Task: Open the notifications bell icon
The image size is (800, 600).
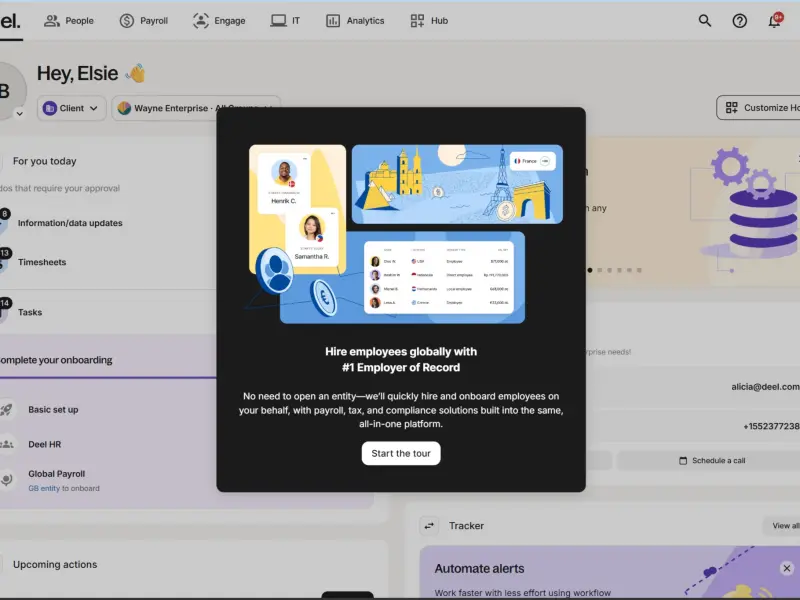Action: point(774,21)
